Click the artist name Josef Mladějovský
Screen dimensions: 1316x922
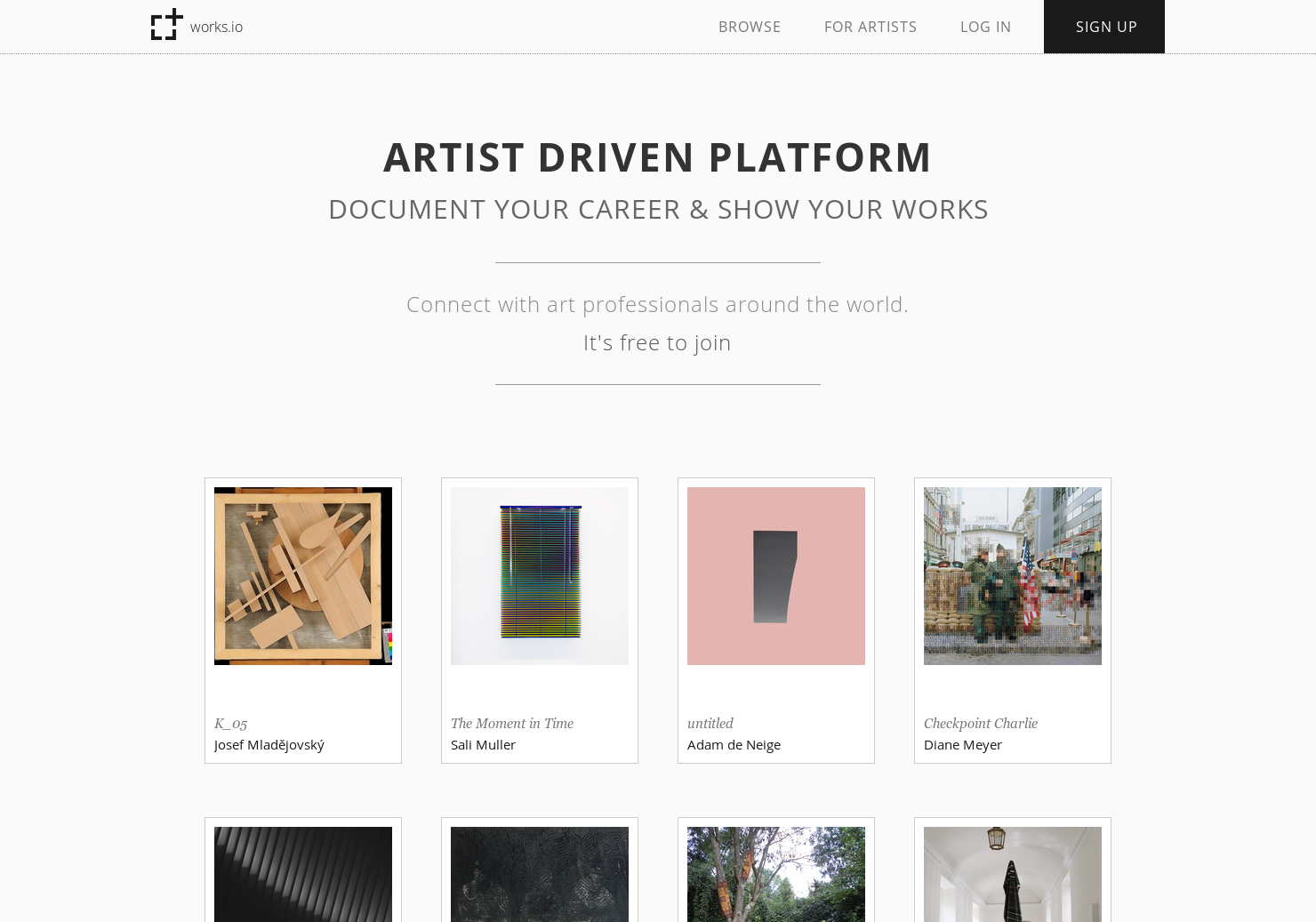click(269, 744)
